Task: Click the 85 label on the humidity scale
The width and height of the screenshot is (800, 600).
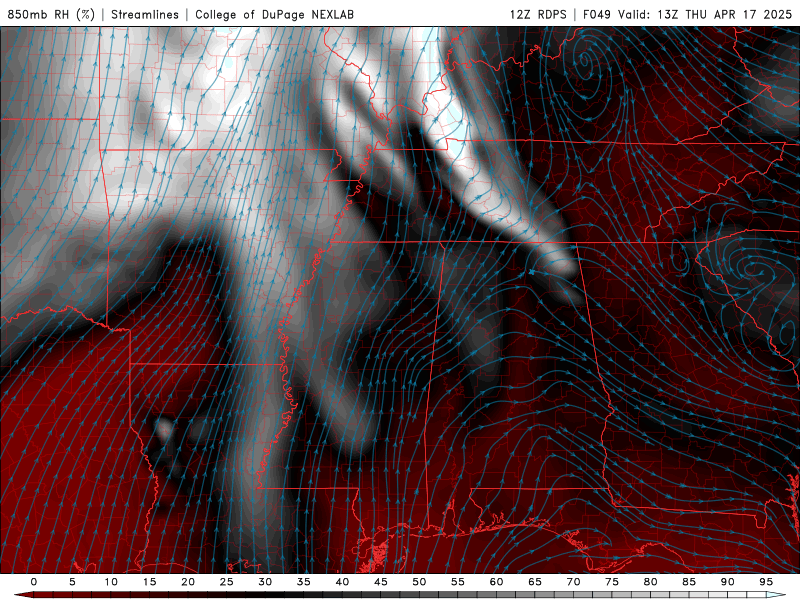Action: coord(689,582)
